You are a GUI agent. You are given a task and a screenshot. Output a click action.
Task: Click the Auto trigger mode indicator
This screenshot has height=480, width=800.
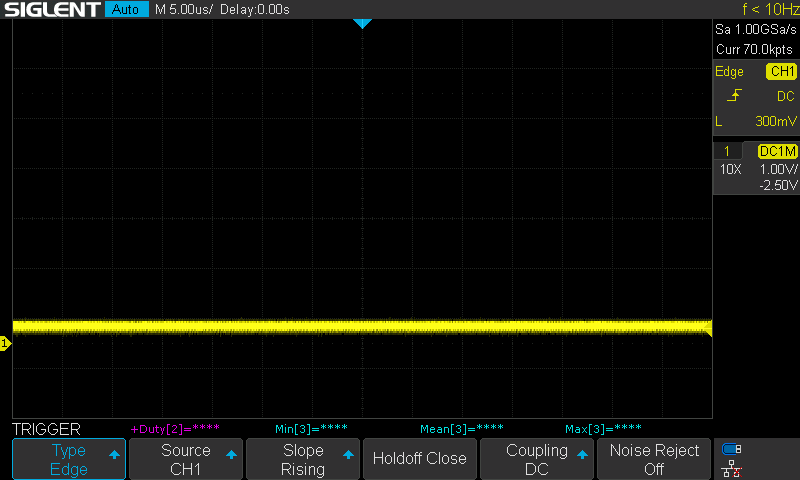pos(126,9)
